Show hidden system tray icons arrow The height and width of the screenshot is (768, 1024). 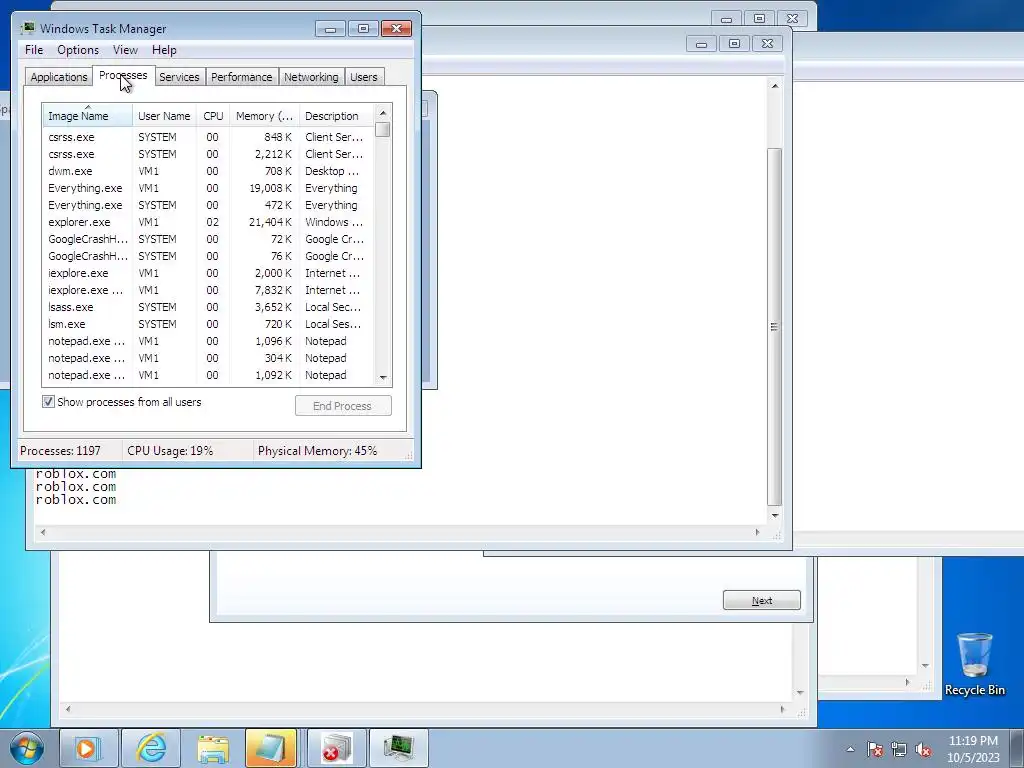[850, 749]
